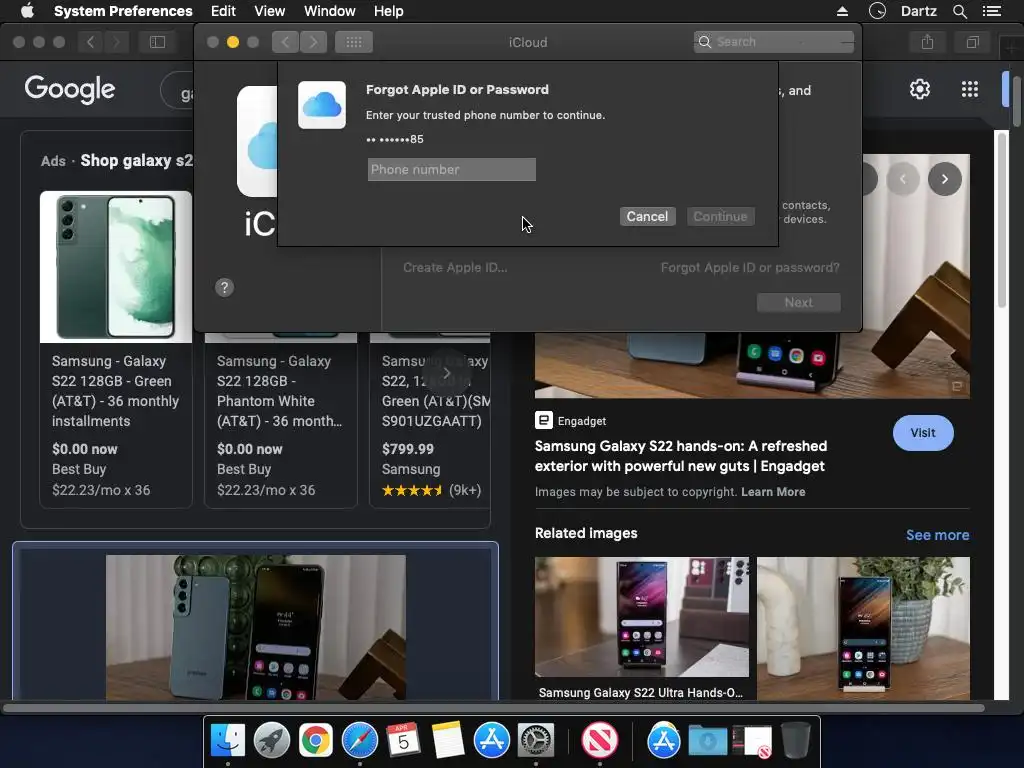Click the page vertical scrollbar
The height and width of the screenshot is (768, 1024).
tap(1002, 219)
